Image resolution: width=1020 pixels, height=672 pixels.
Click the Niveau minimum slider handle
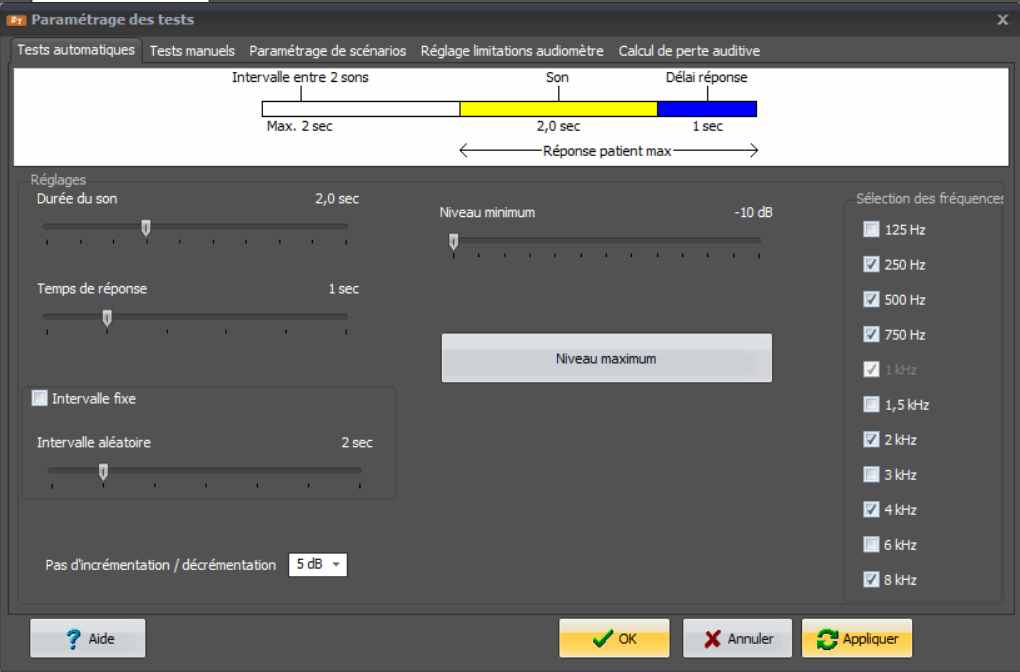tap(454, 241)
